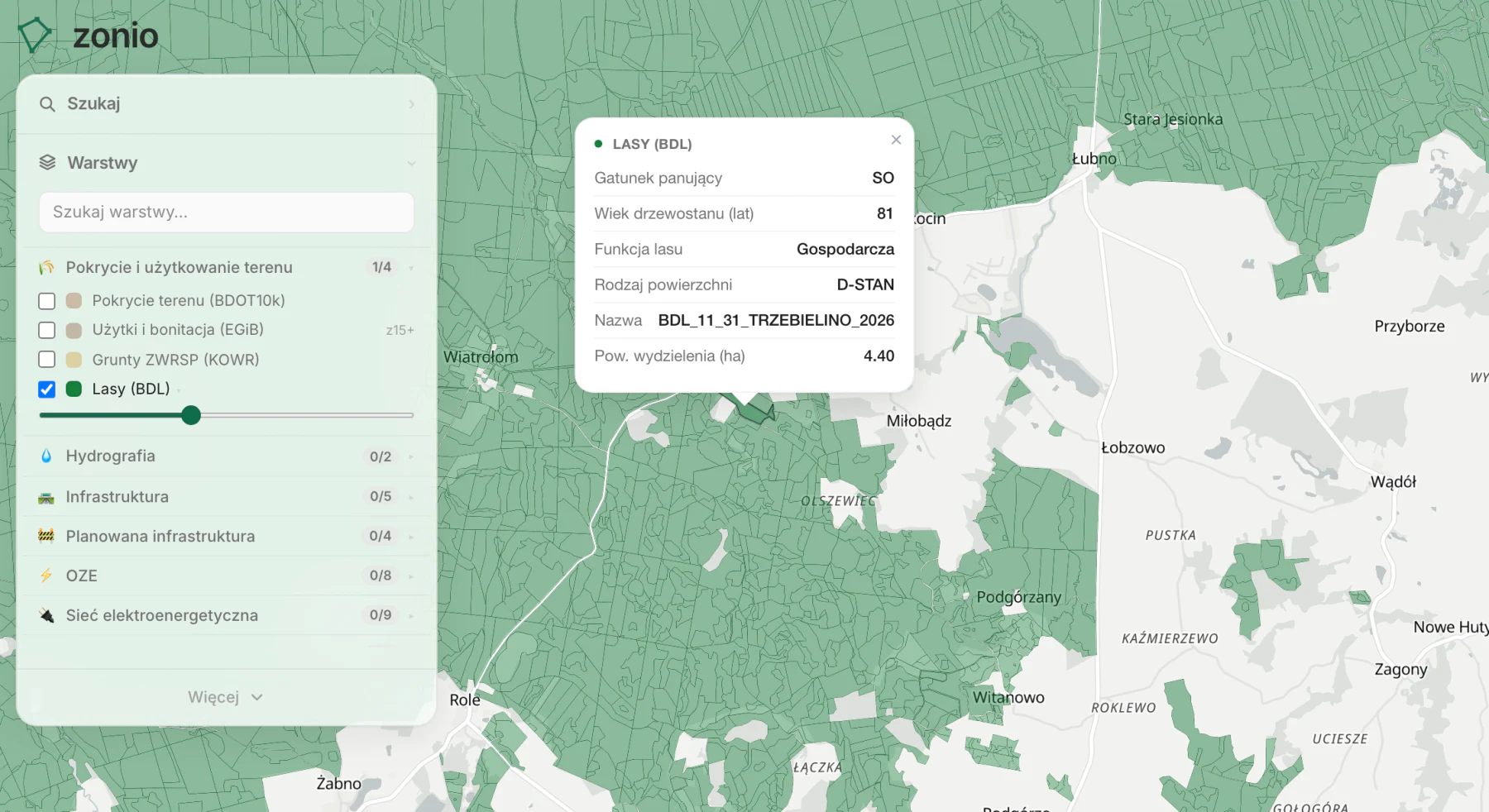Click the Lasy (BDL) opacity slider handle

[x=191, y=415]
